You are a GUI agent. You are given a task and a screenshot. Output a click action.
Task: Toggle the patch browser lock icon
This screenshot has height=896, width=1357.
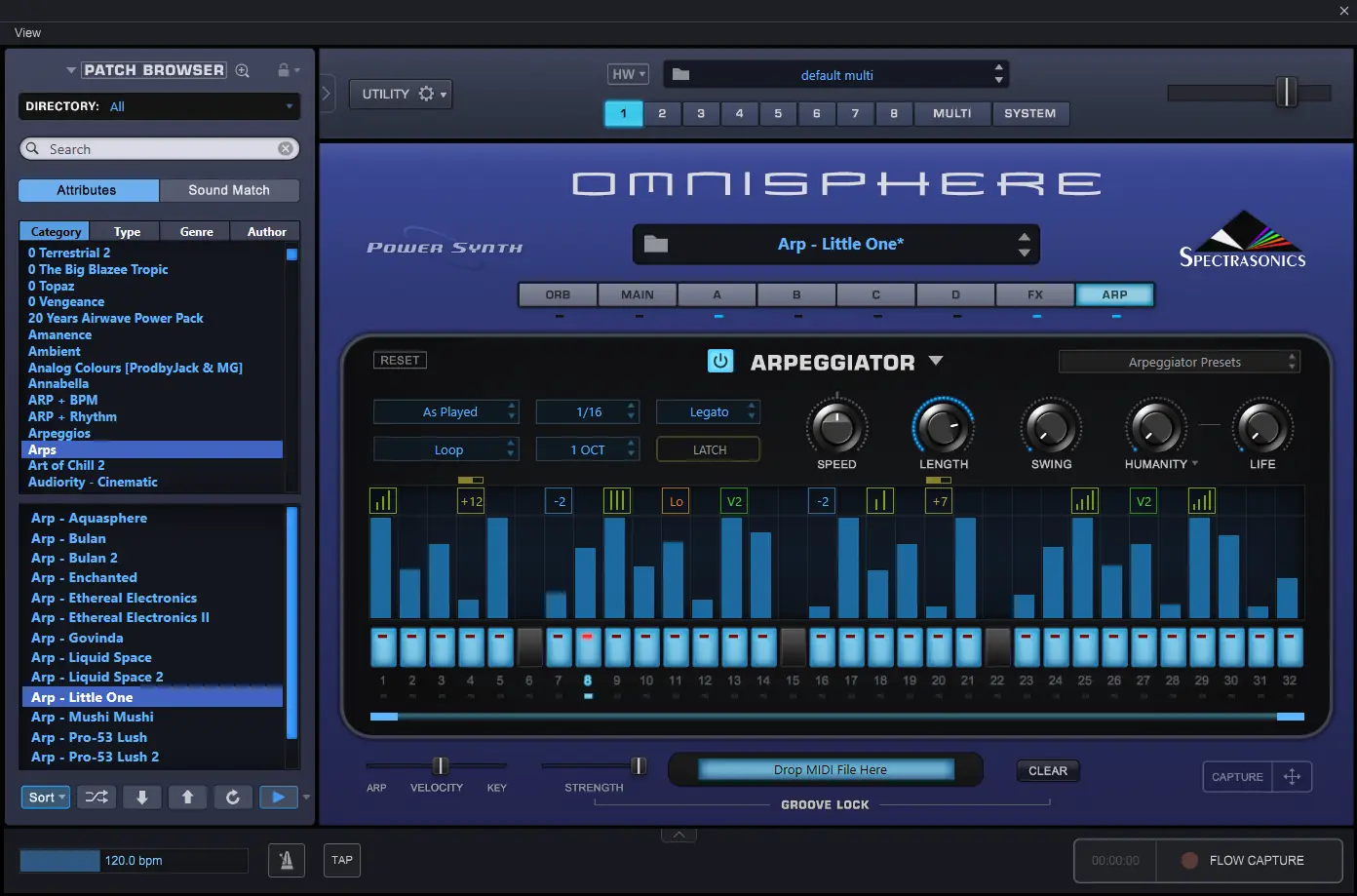(x=284, y=70)
